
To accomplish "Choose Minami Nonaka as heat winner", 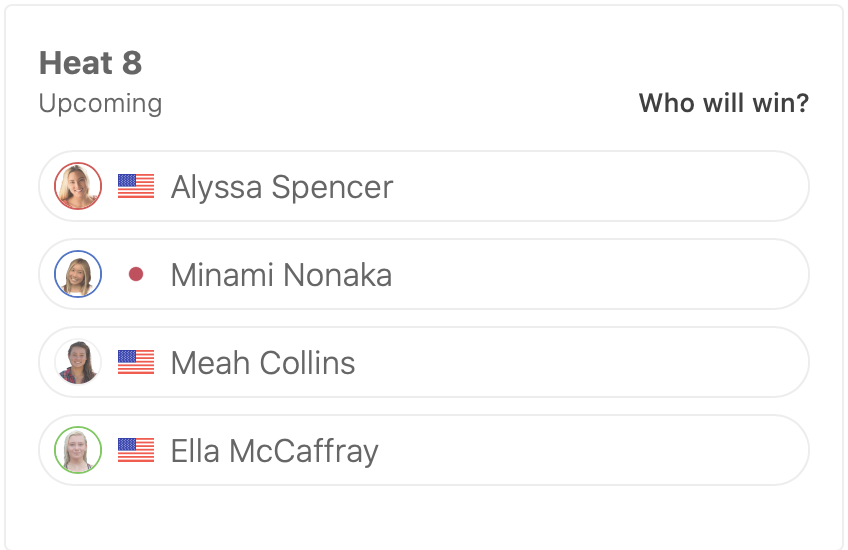I will [600, 274].
